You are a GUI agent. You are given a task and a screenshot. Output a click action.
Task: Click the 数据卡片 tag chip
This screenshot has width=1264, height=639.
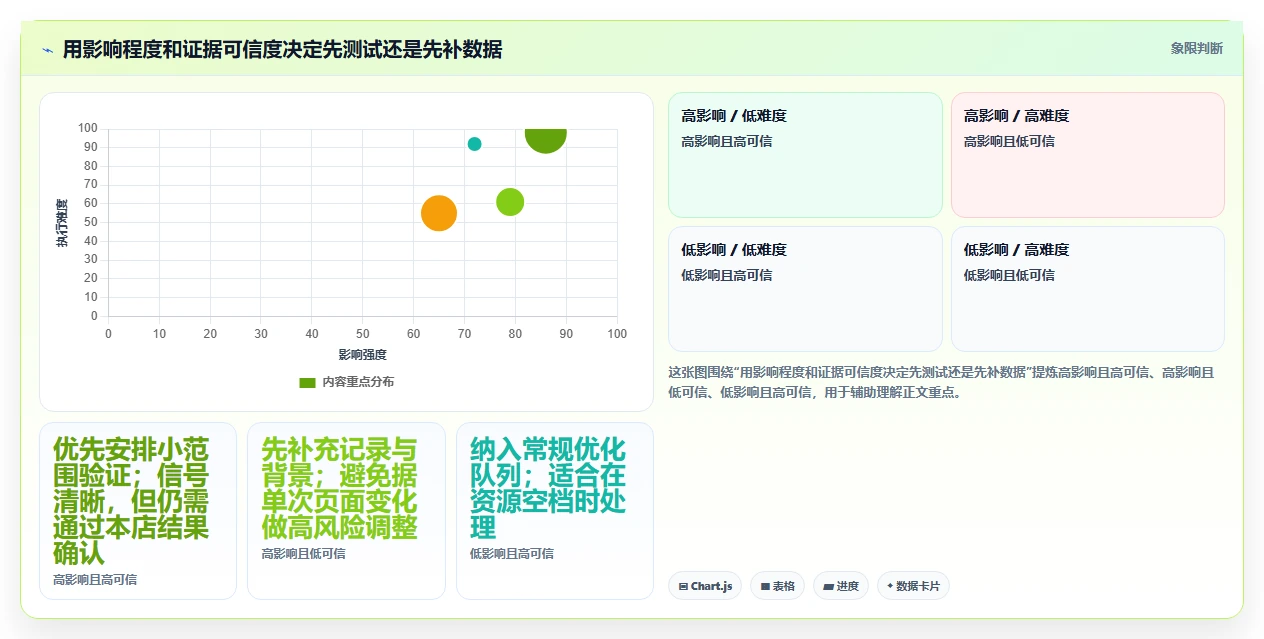913,586
